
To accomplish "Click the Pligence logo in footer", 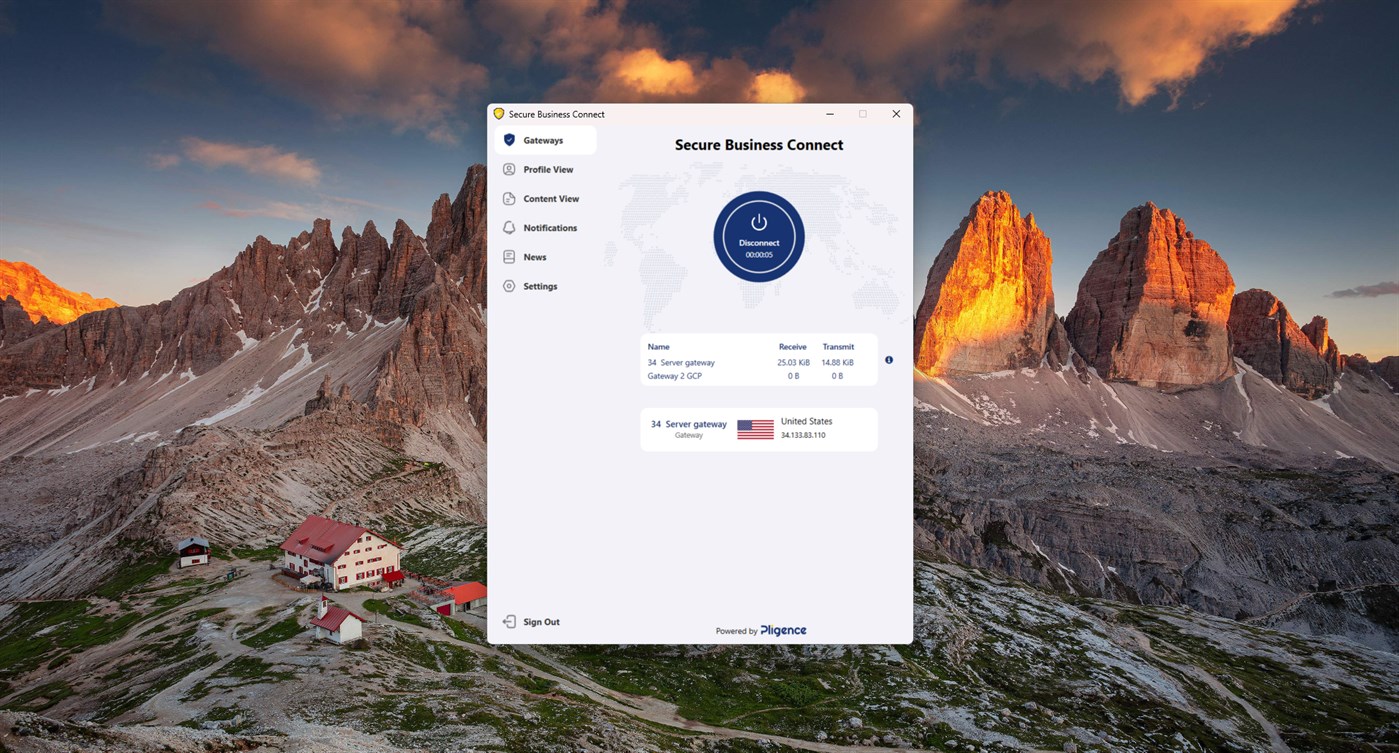I will [783, 630].
